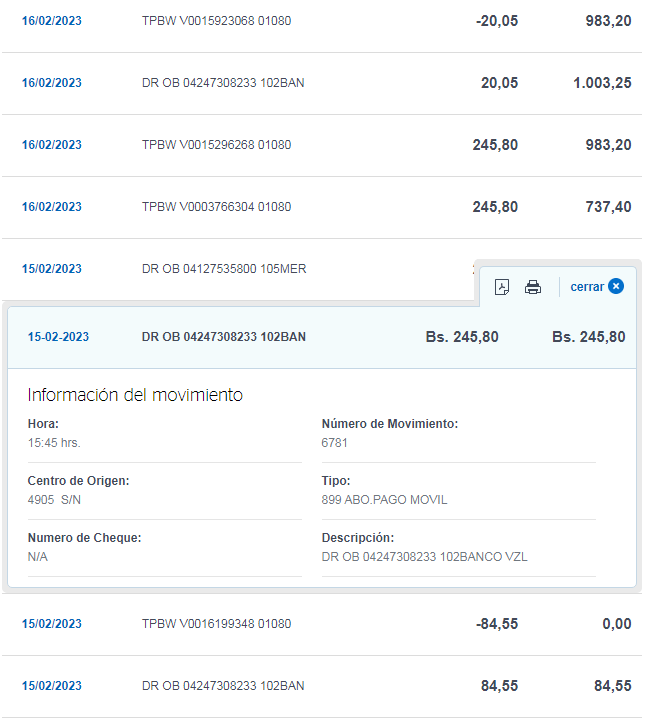
Task: Open the 15/02/2023 date with balance 84,55
Action: click(x=52, y=685)
